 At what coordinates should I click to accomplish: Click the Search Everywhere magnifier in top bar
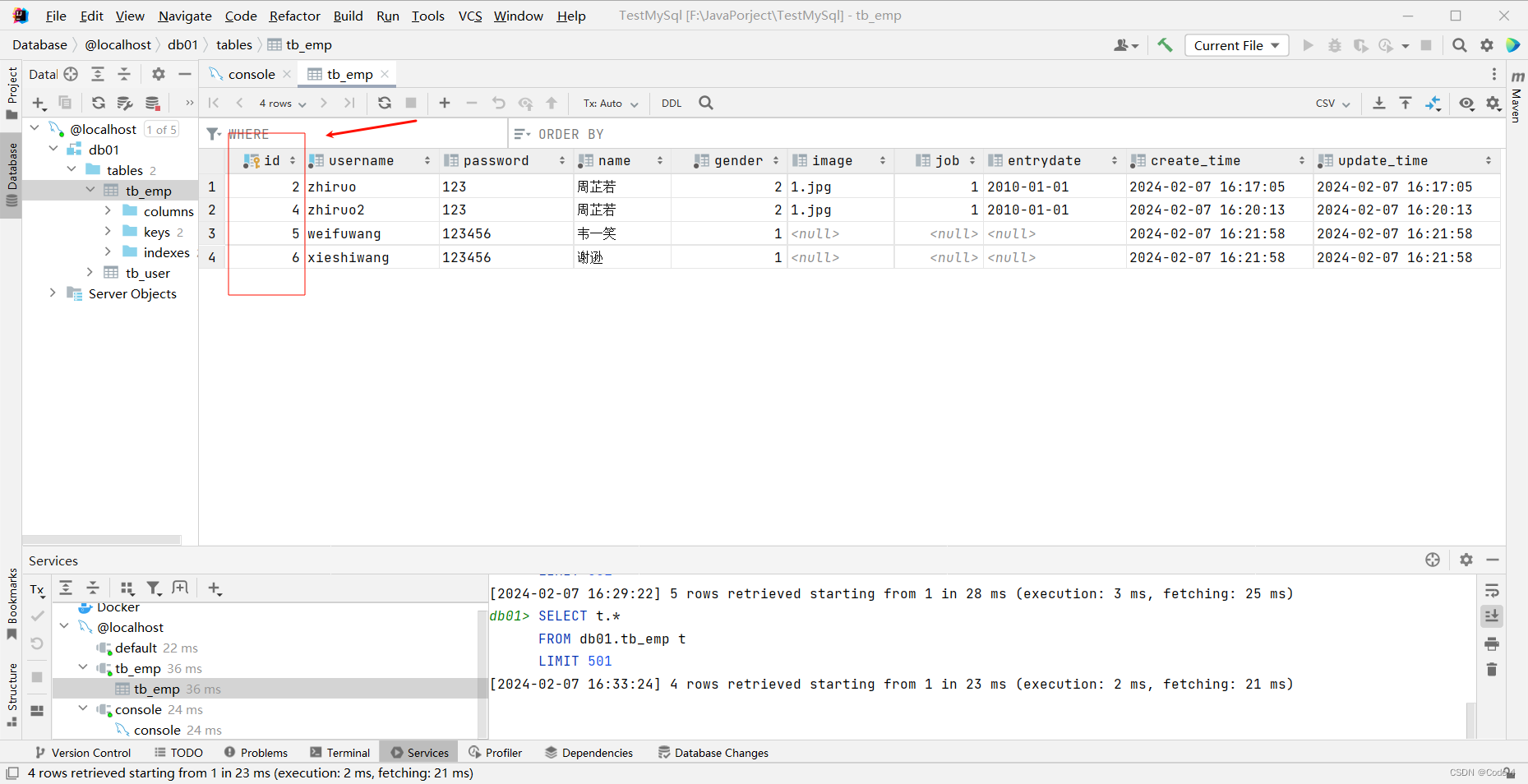[1460, 45]
